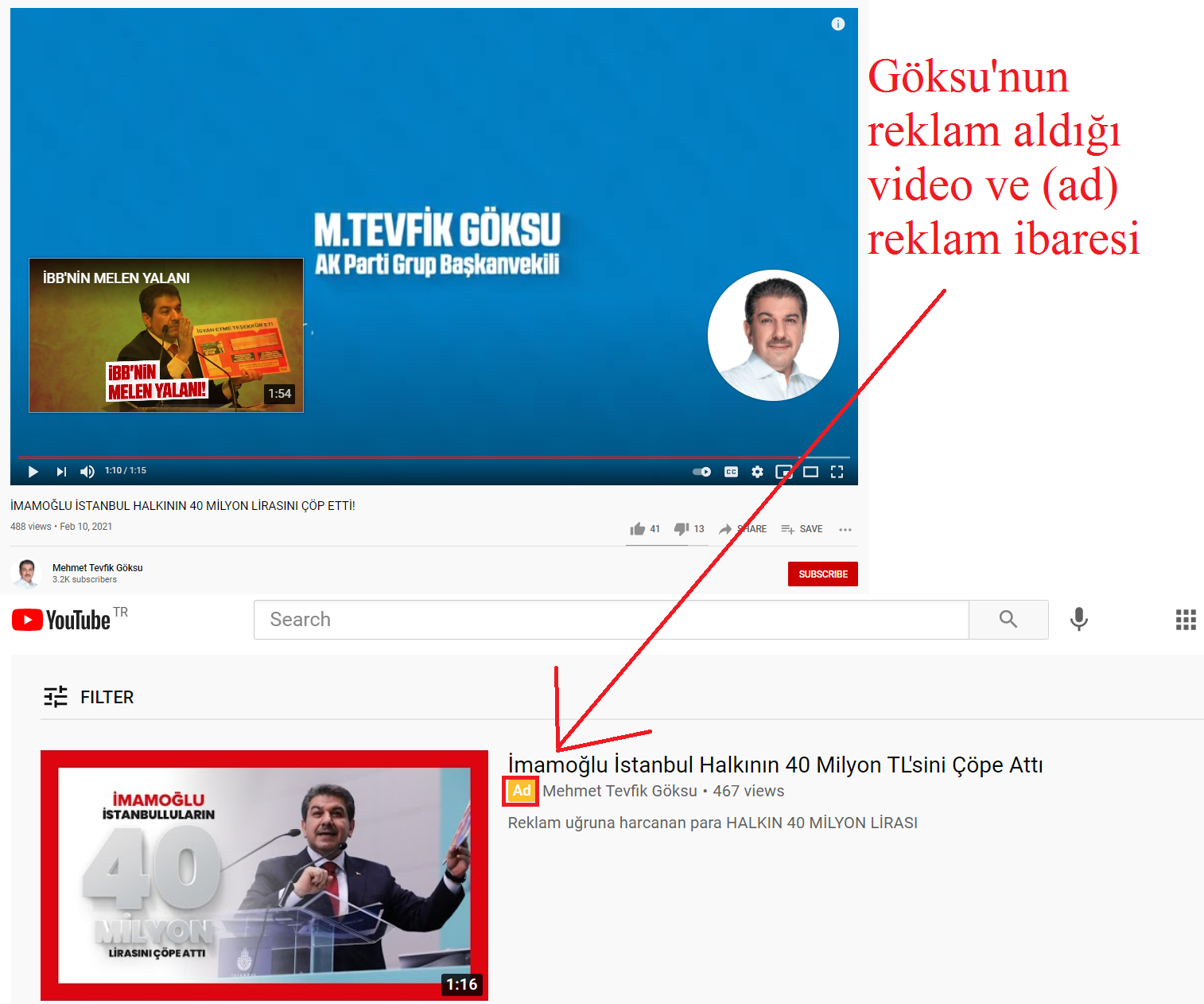Subscribe to Mehmet Tevfik Göksu channel
Image resolution: width=1204 pixels, height=1004 pixels.
pyautogui.click(x=823, y=574)
